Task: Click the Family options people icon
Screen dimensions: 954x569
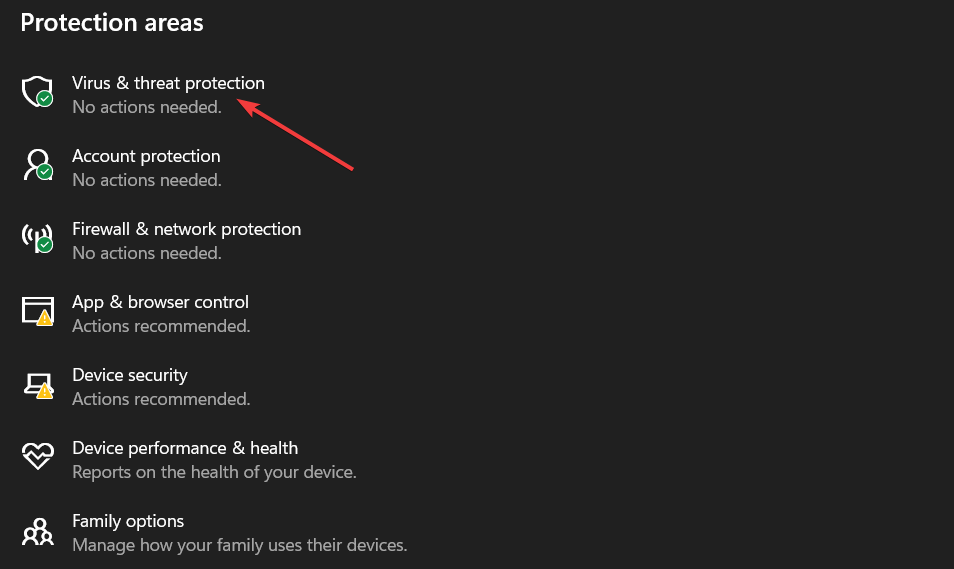Action: (37, 531)
